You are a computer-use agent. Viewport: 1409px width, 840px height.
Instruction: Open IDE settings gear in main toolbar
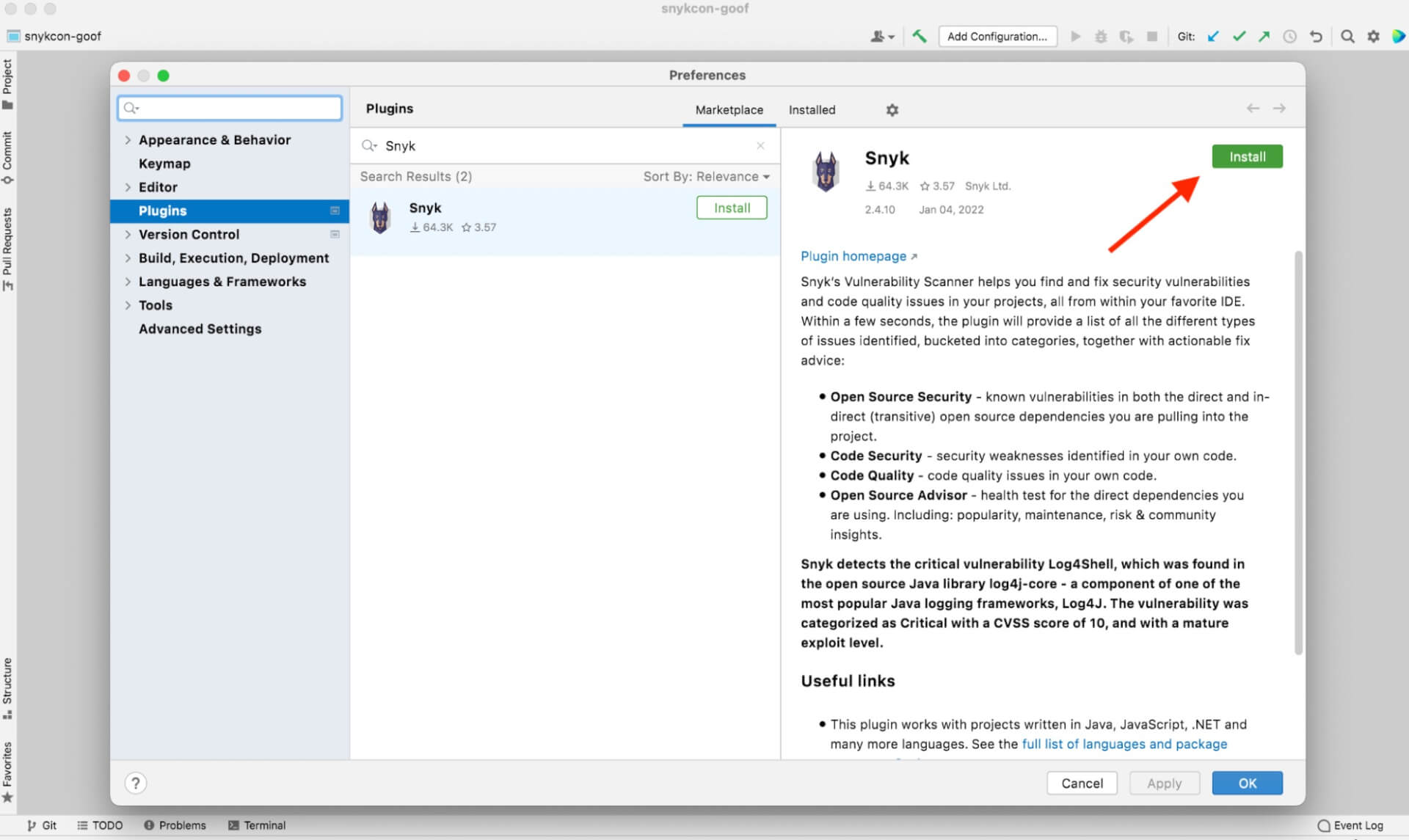[1373, 36]
